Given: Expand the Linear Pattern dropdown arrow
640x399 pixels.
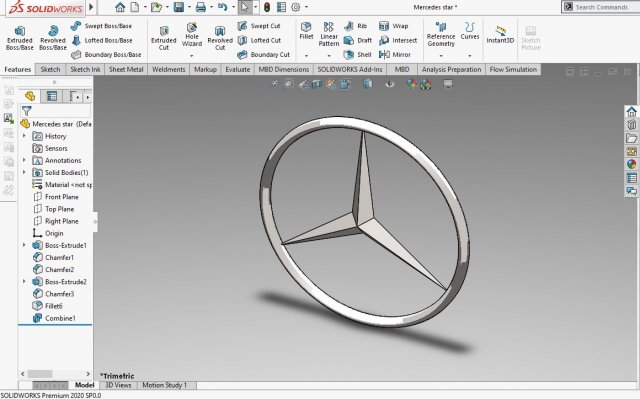Looking at the screenshot, I should click(329, 55).
